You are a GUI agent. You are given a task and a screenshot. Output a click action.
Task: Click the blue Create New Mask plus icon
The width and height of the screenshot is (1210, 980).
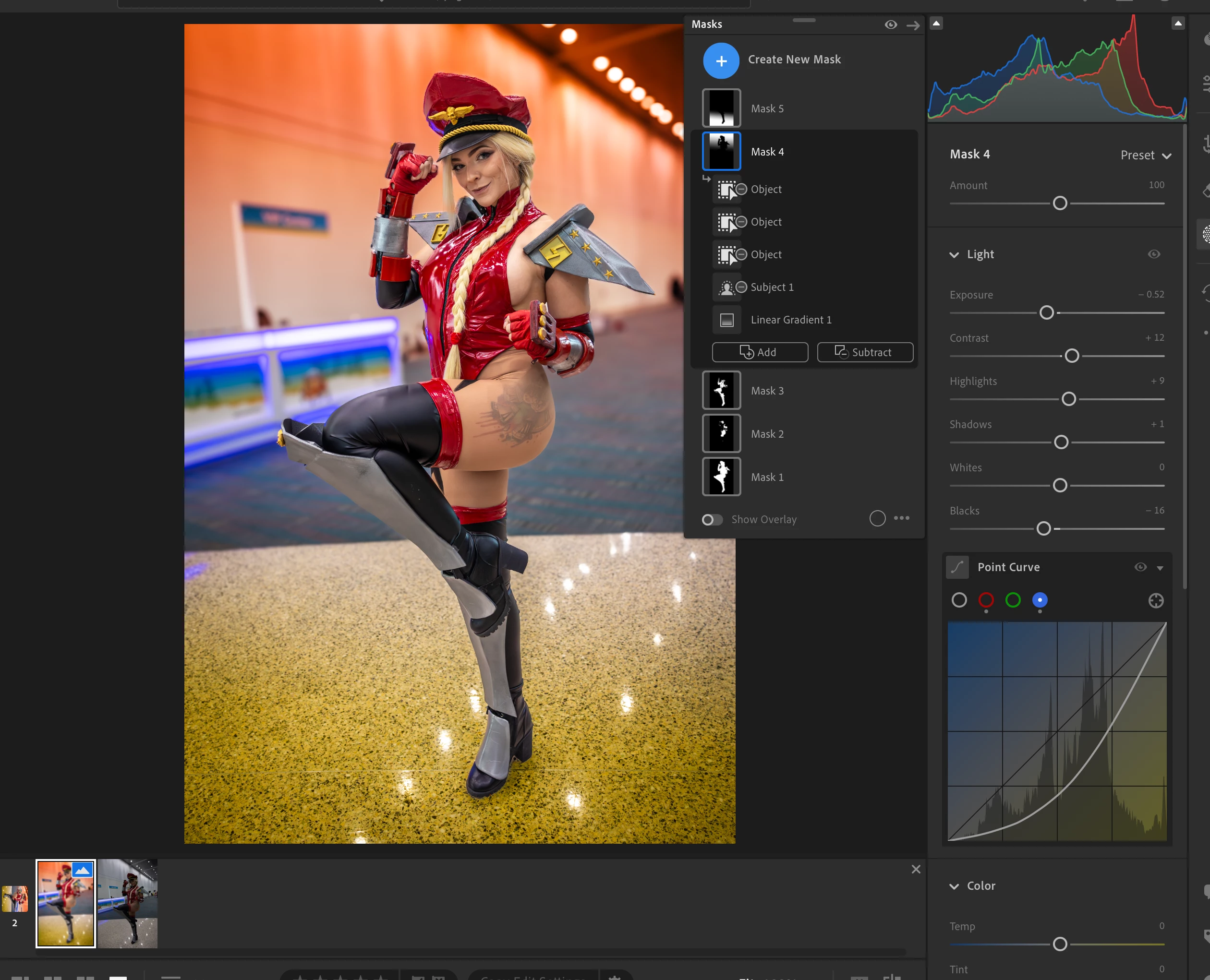(x=721, y=60)
